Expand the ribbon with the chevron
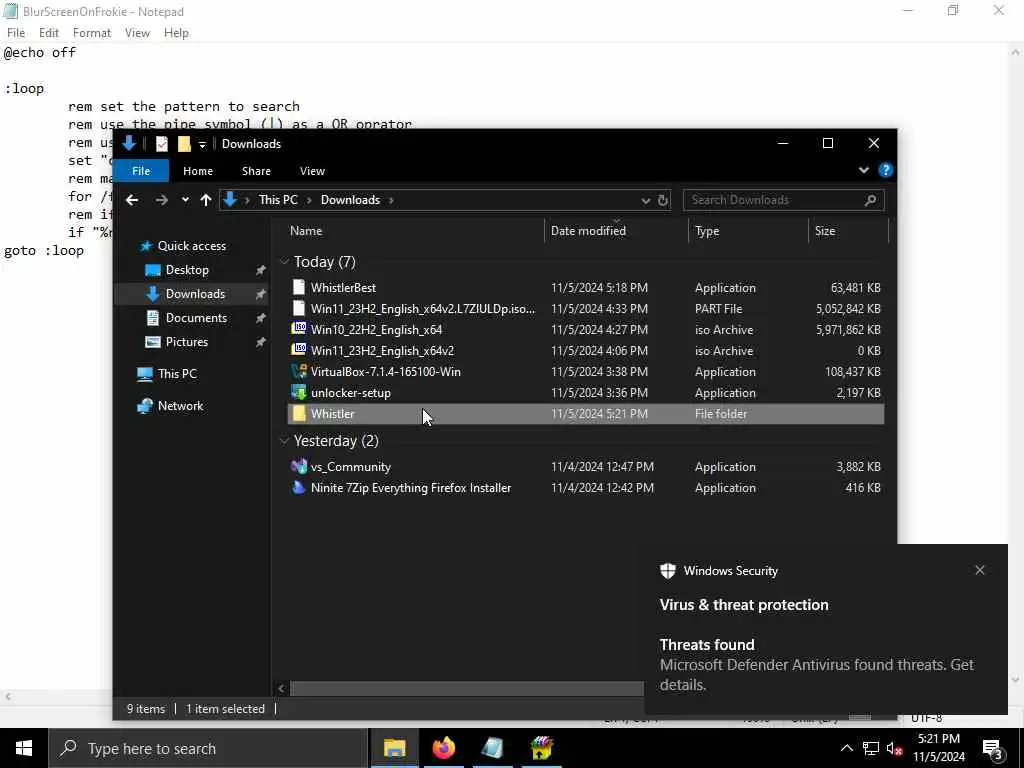Viewport: 1024px width, 768px height. pos(864,170)
